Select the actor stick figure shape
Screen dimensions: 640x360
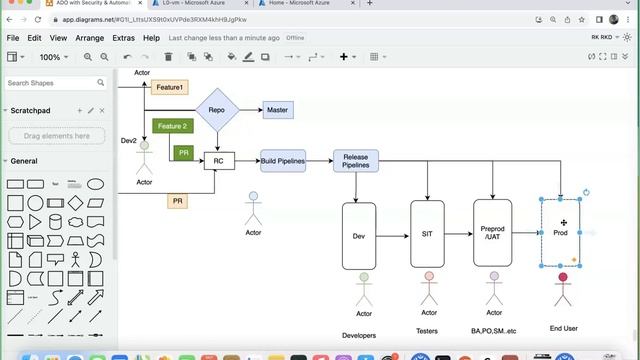tap(76, 260)
